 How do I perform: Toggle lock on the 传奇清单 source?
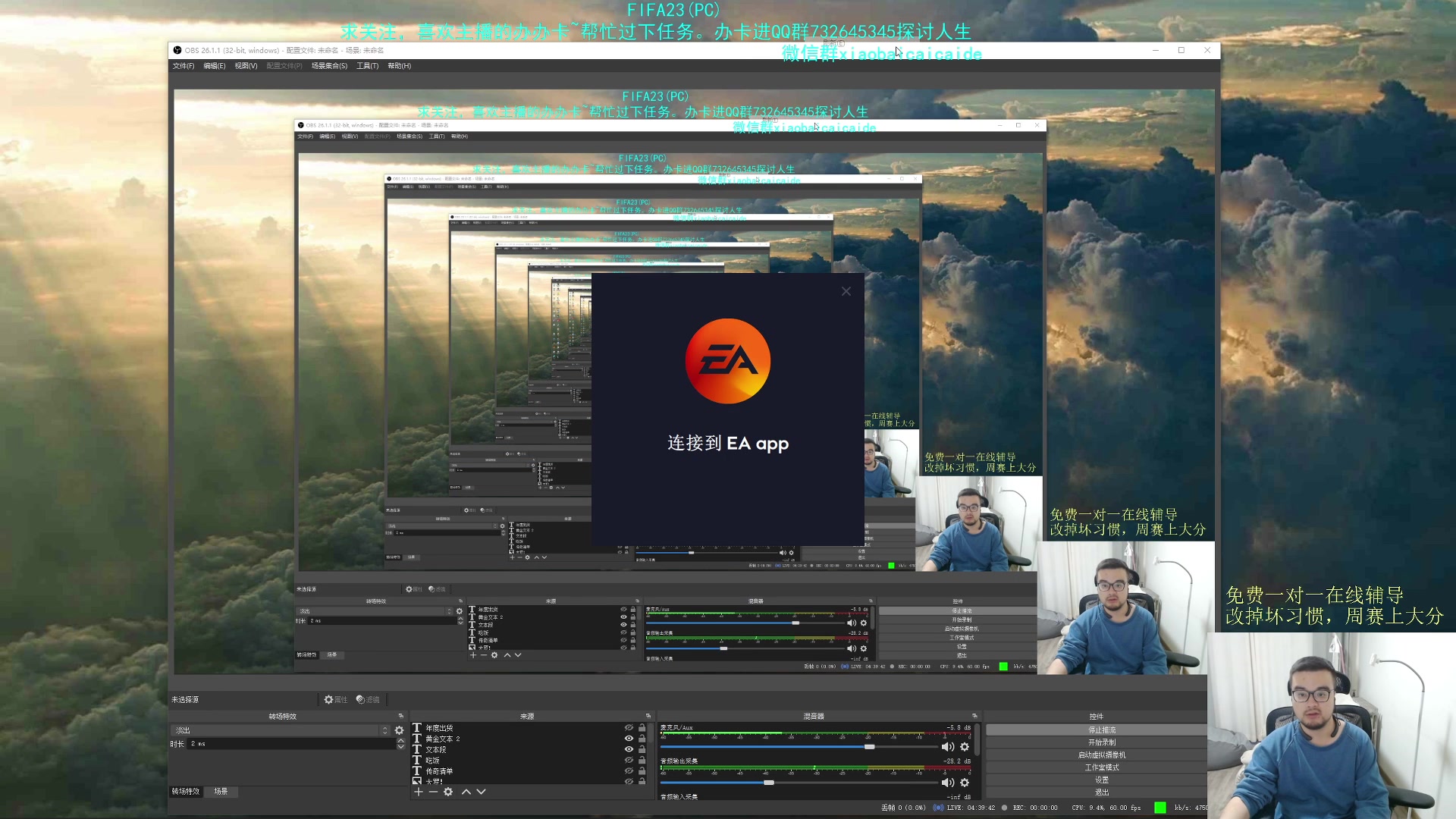(642, 770)
